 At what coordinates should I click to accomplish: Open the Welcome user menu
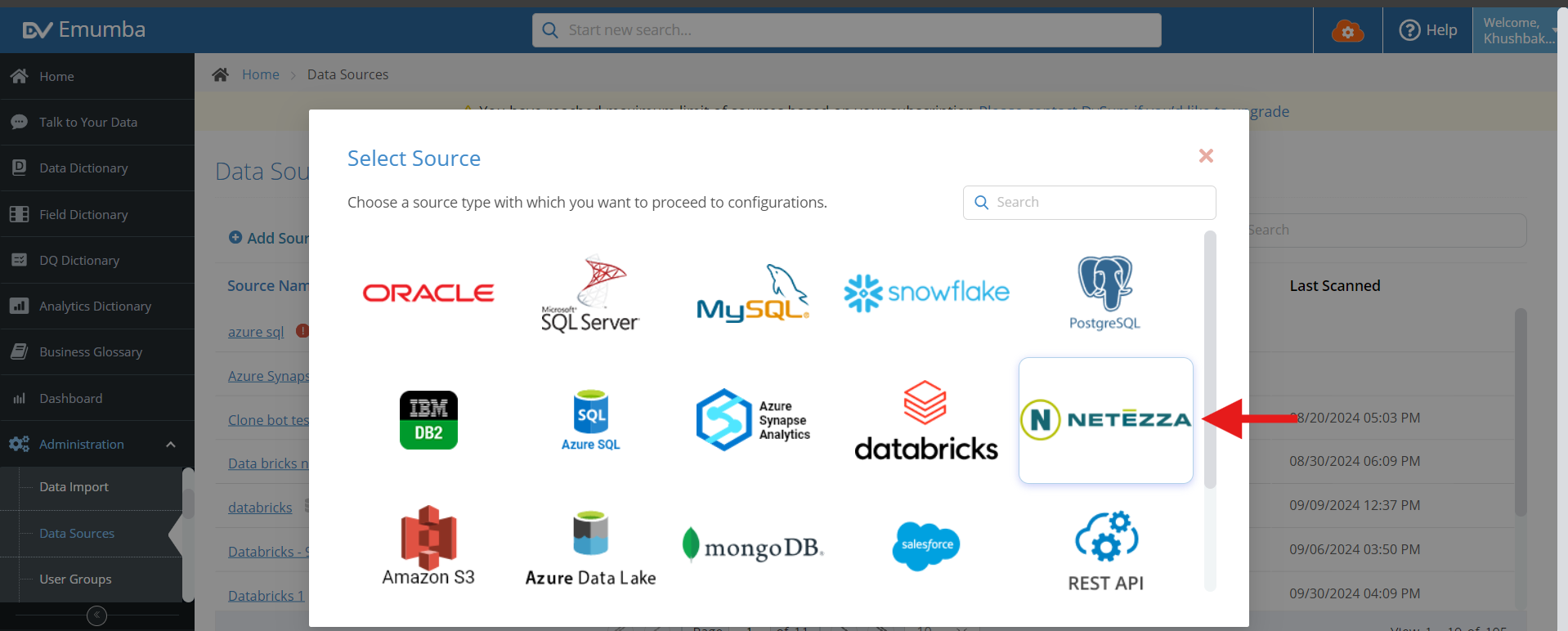click(1518, 31)
